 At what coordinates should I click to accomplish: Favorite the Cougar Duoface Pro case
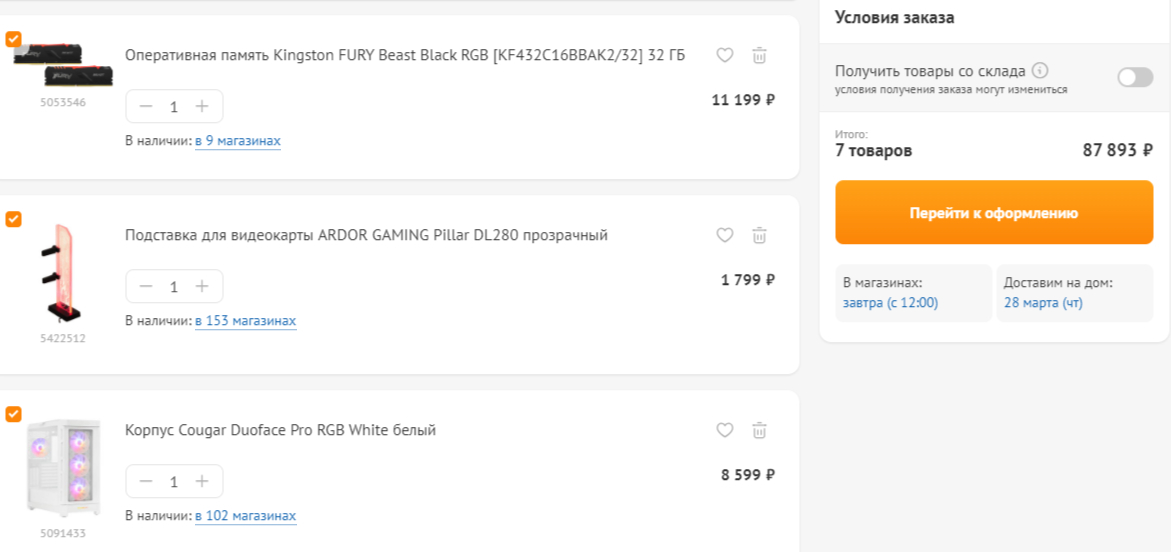coord(725,431)
